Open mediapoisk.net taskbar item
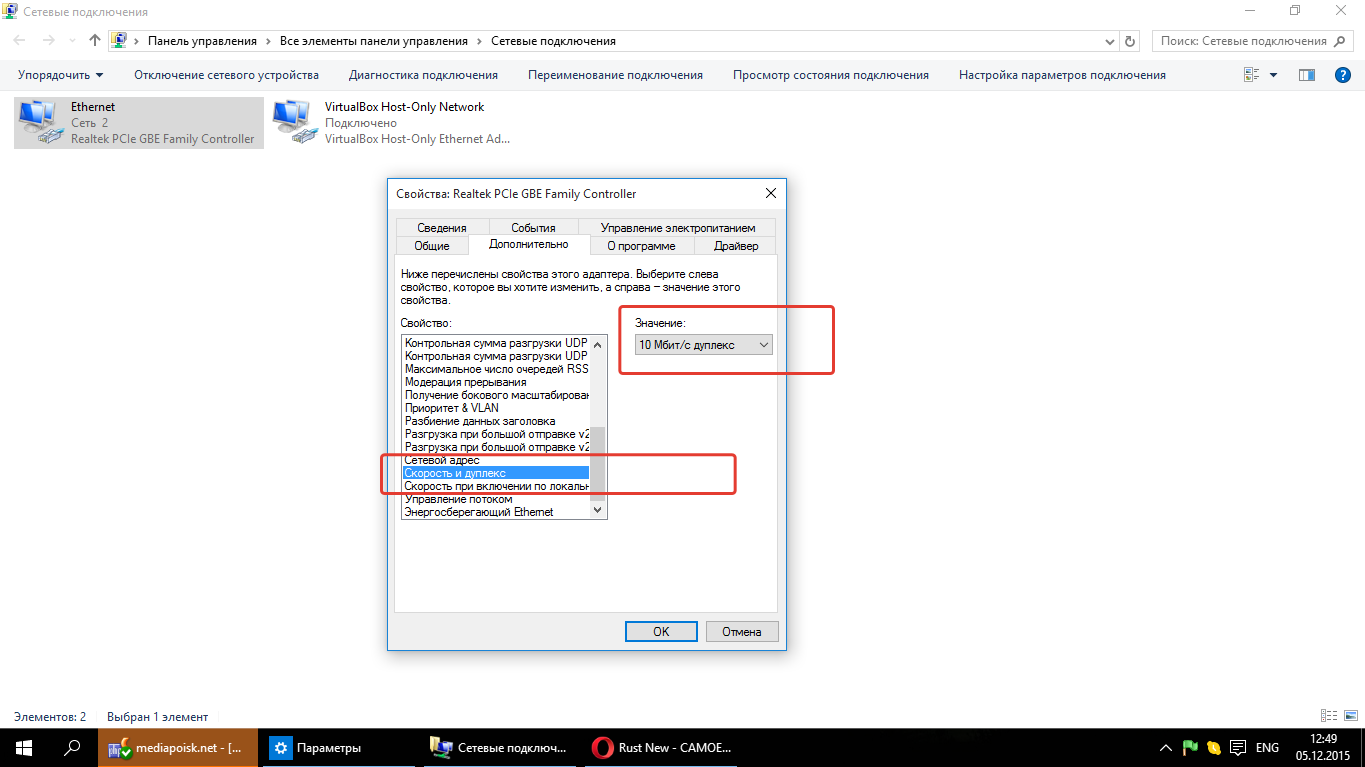This screenshot has width=1365, height=767. (177, 747)
